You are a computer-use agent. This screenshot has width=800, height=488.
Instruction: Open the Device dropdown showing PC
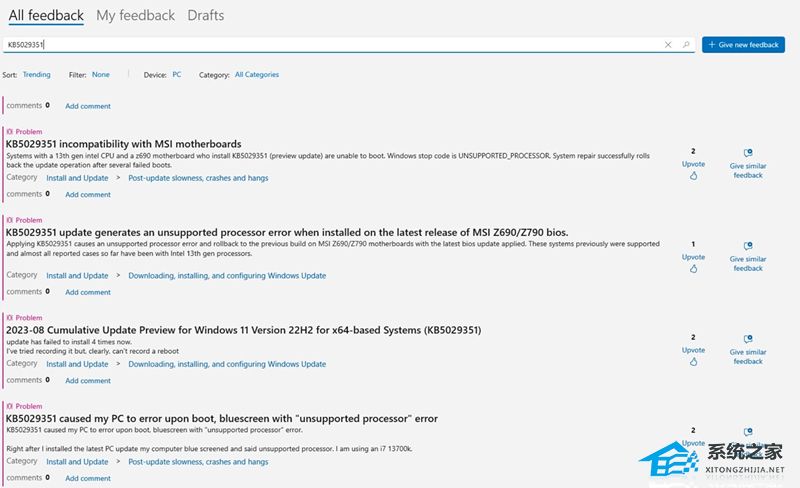click(177, 75)
